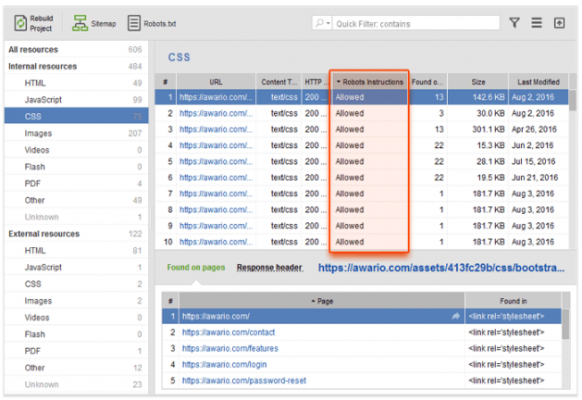The height and width of the screenshot is (400, 582).
Task: Click the Rebuild Project icon
Action: pos(21,23)
